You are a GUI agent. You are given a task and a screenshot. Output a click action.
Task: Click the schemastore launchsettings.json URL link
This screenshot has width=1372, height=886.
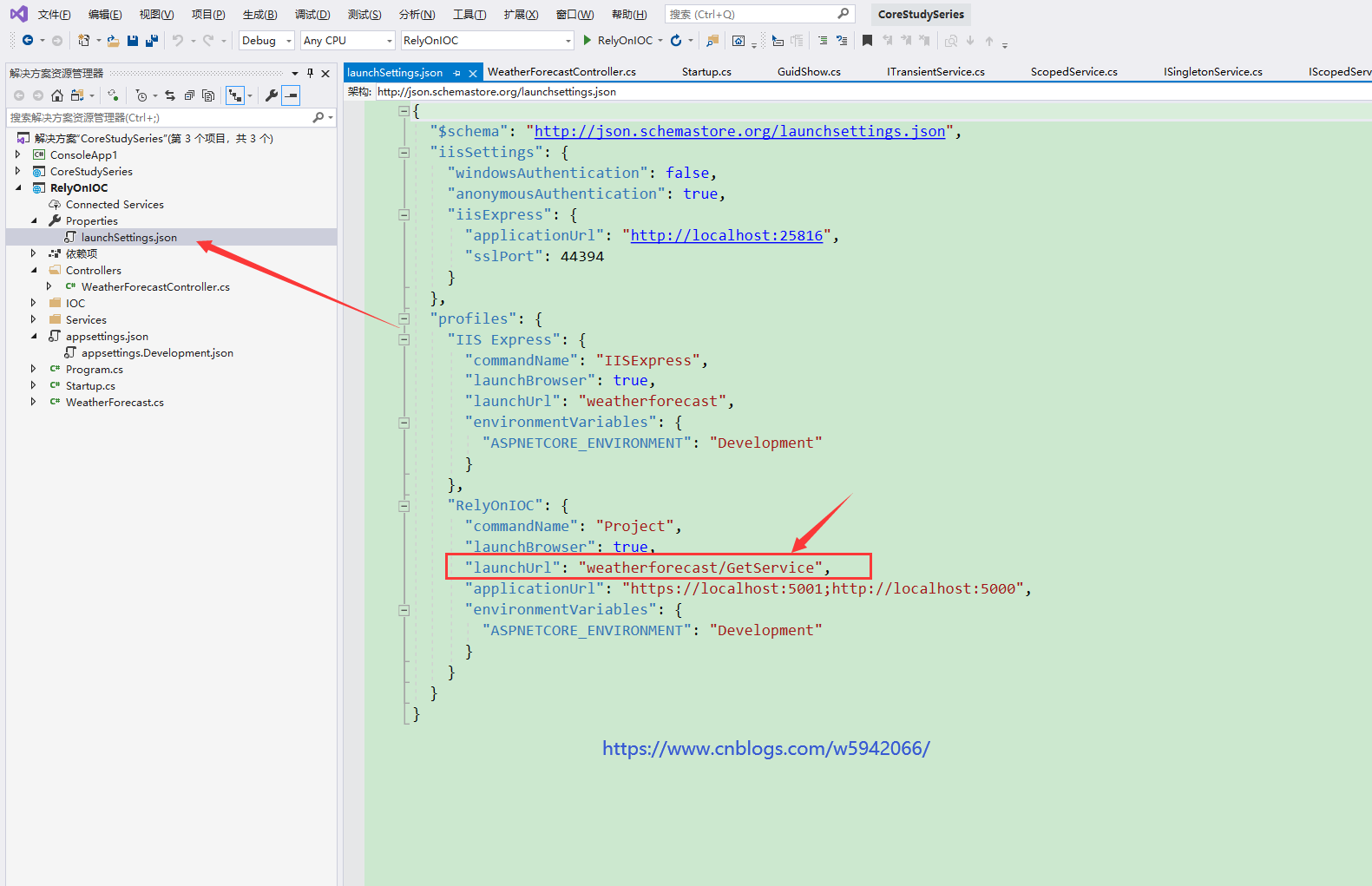pyautogui.click(x=739, y=131)
